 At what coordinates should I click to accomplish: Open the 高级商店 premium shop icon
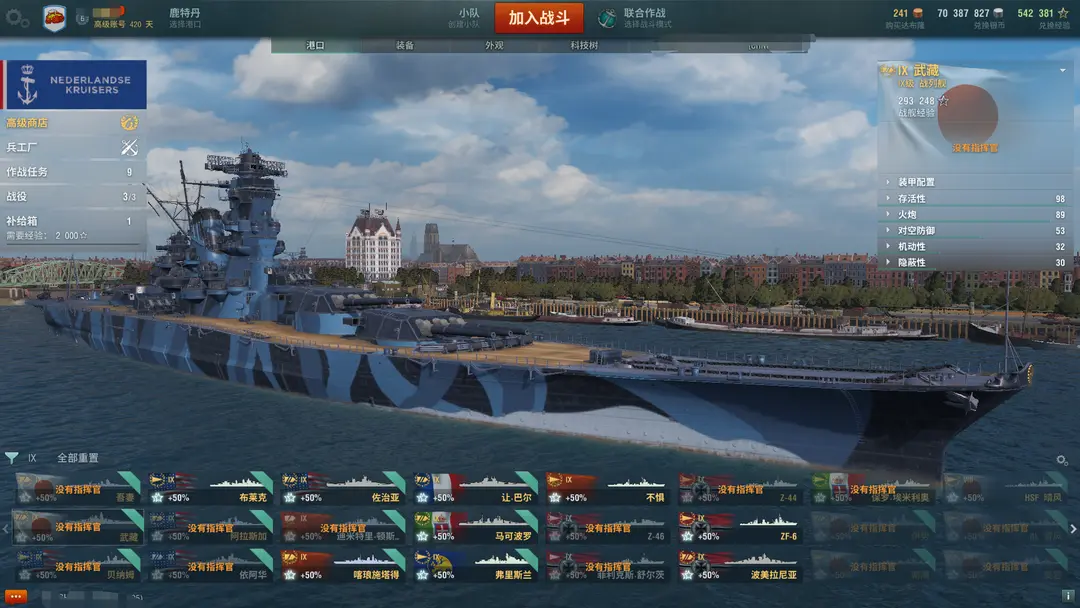[x=129, y=123]
